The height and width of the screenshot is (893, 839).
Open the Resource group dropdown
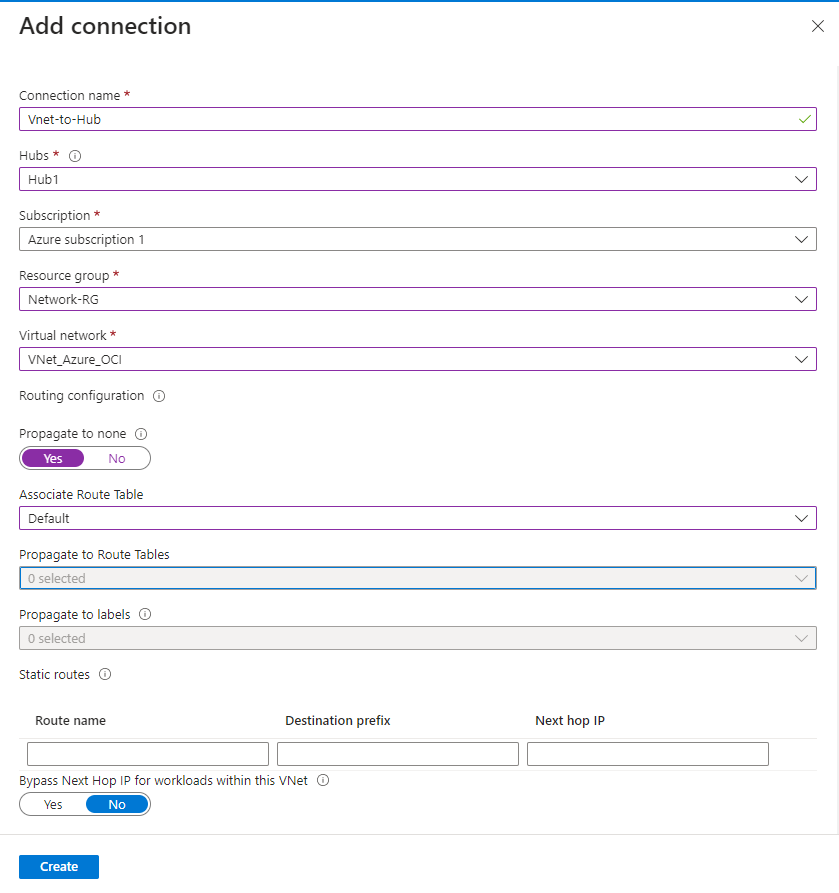(417, 299)
